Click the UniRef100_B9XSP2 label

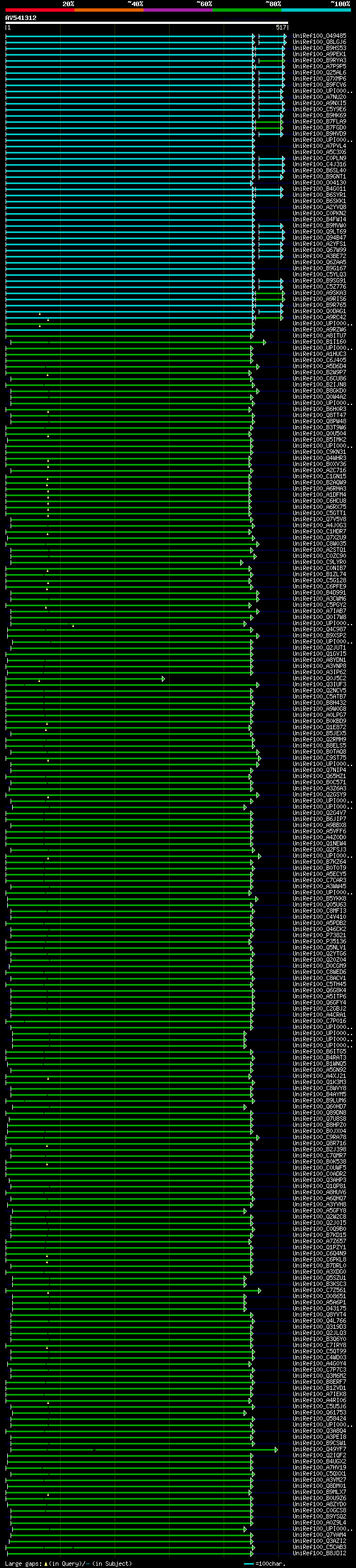point(319,635)
